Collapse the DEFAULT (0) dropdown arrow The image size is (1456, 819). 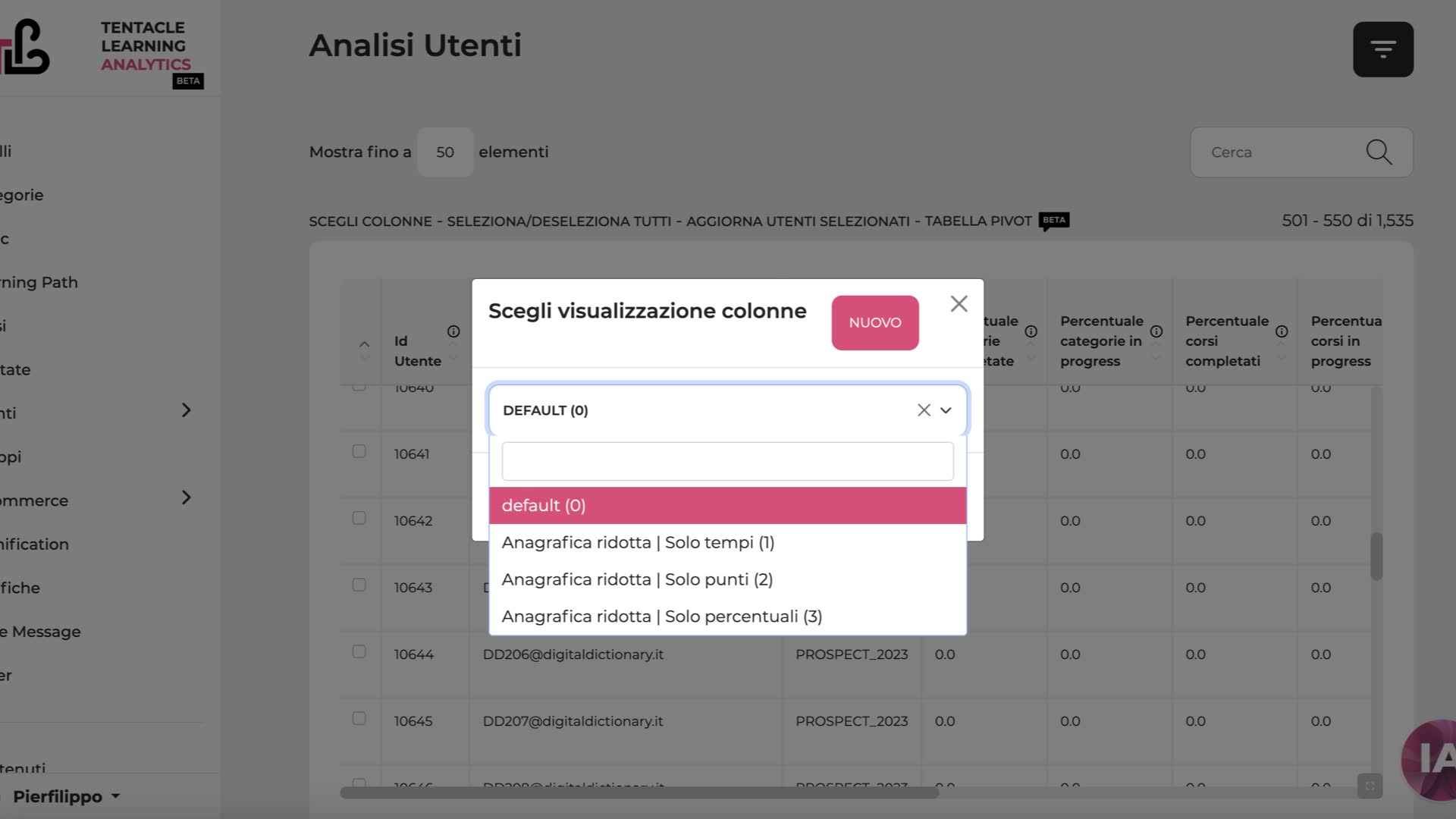click(946, 410)
